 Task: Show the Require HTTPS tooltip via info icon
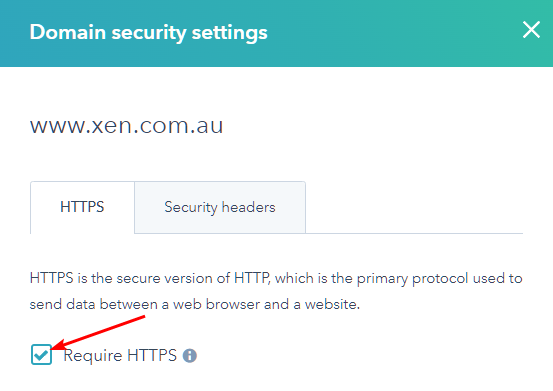tap(190, 355)
